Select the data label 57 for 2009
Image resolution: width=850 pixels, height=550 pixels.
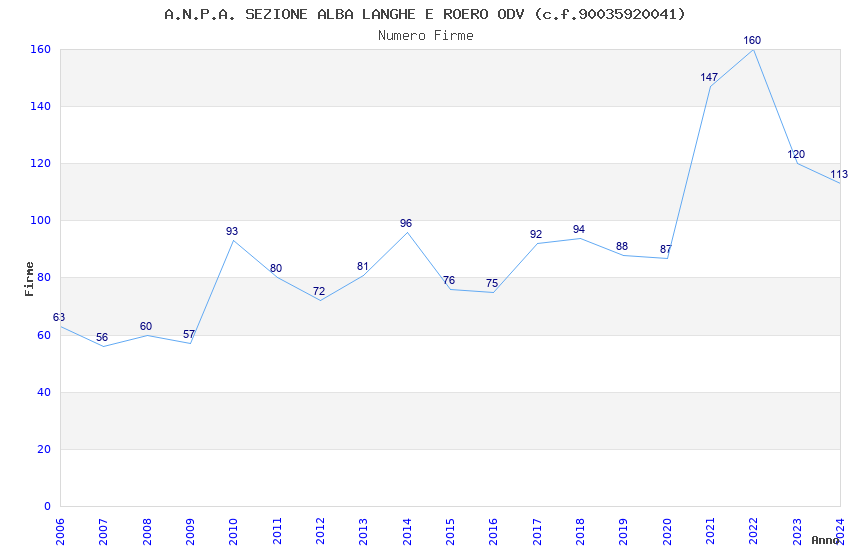click(189, 334)
